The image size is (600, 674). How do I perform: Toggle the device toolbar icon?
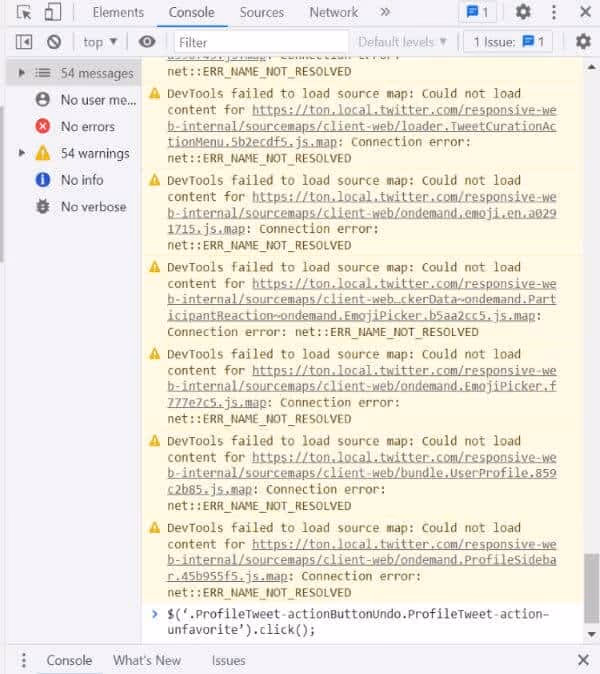52,12
